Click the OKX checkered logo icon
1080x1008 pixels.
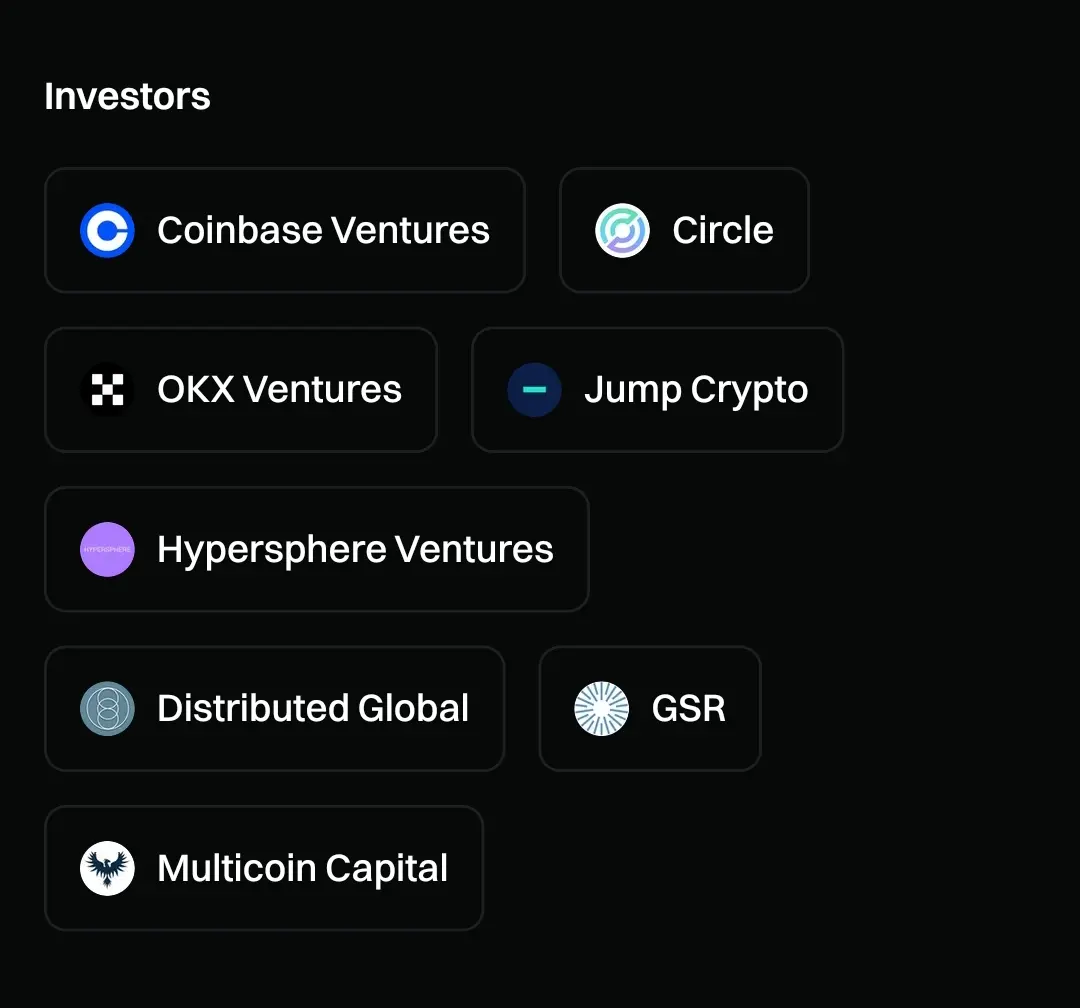107,389
